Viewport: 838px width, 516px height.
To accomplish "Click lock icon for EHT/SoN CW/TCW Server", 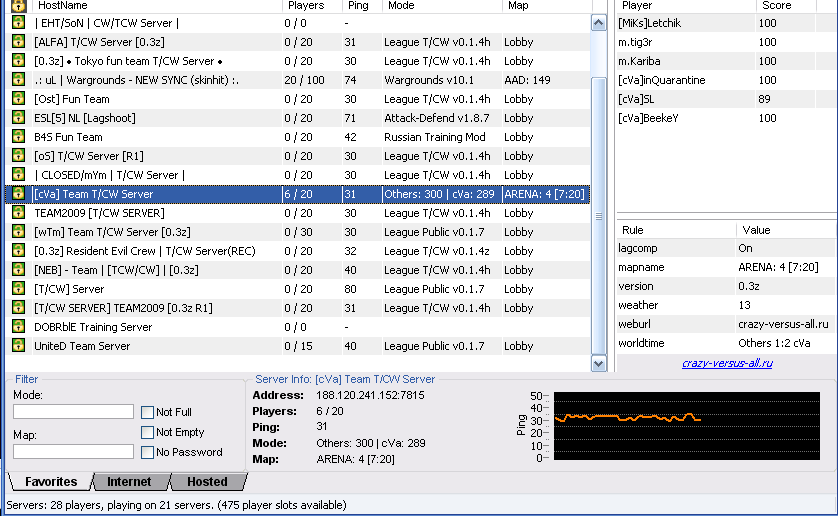I will tap(19, 22).
